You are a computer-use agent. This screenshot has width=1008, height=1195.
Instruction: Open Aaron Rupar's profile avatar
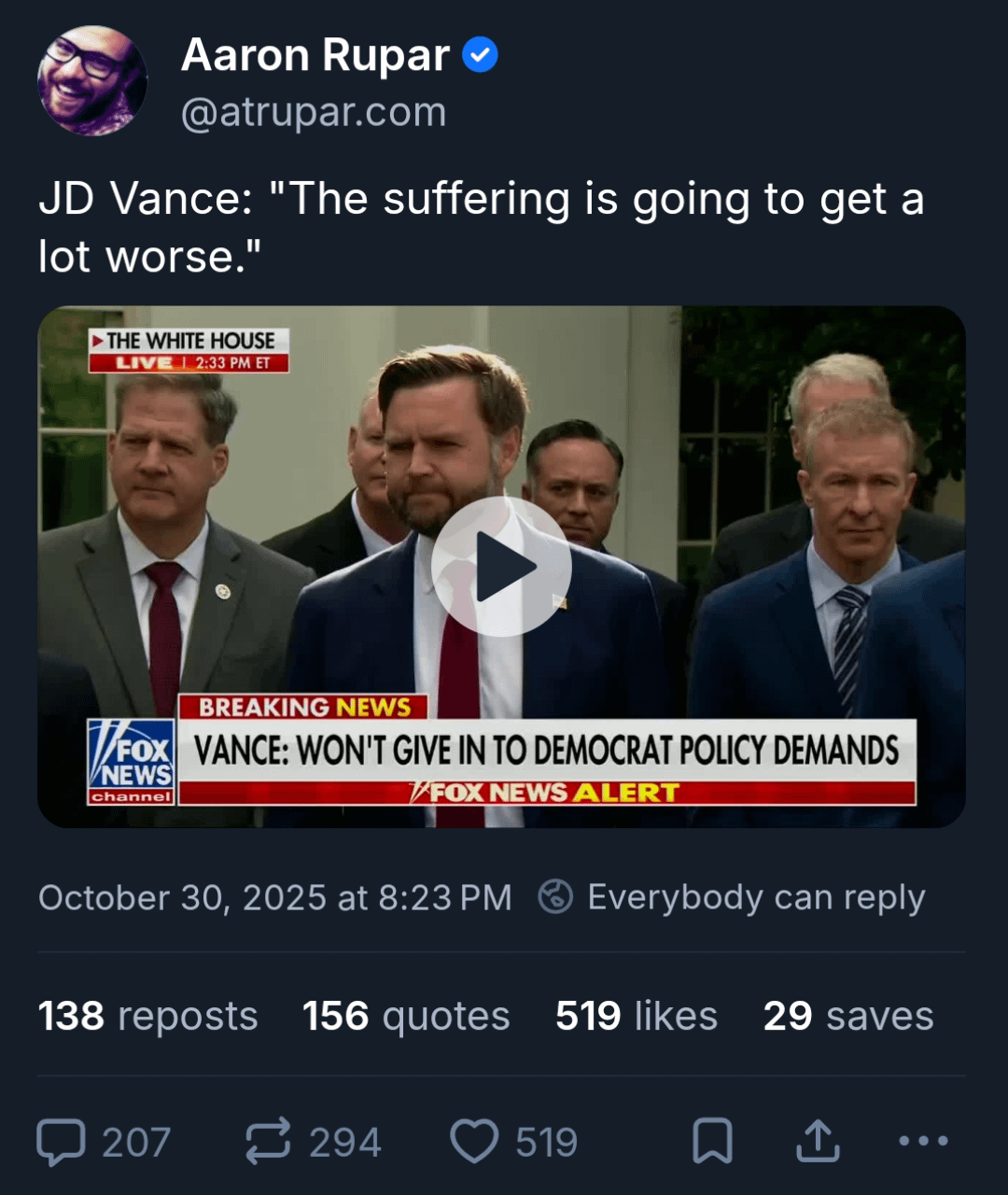click(x=92, y=81)
